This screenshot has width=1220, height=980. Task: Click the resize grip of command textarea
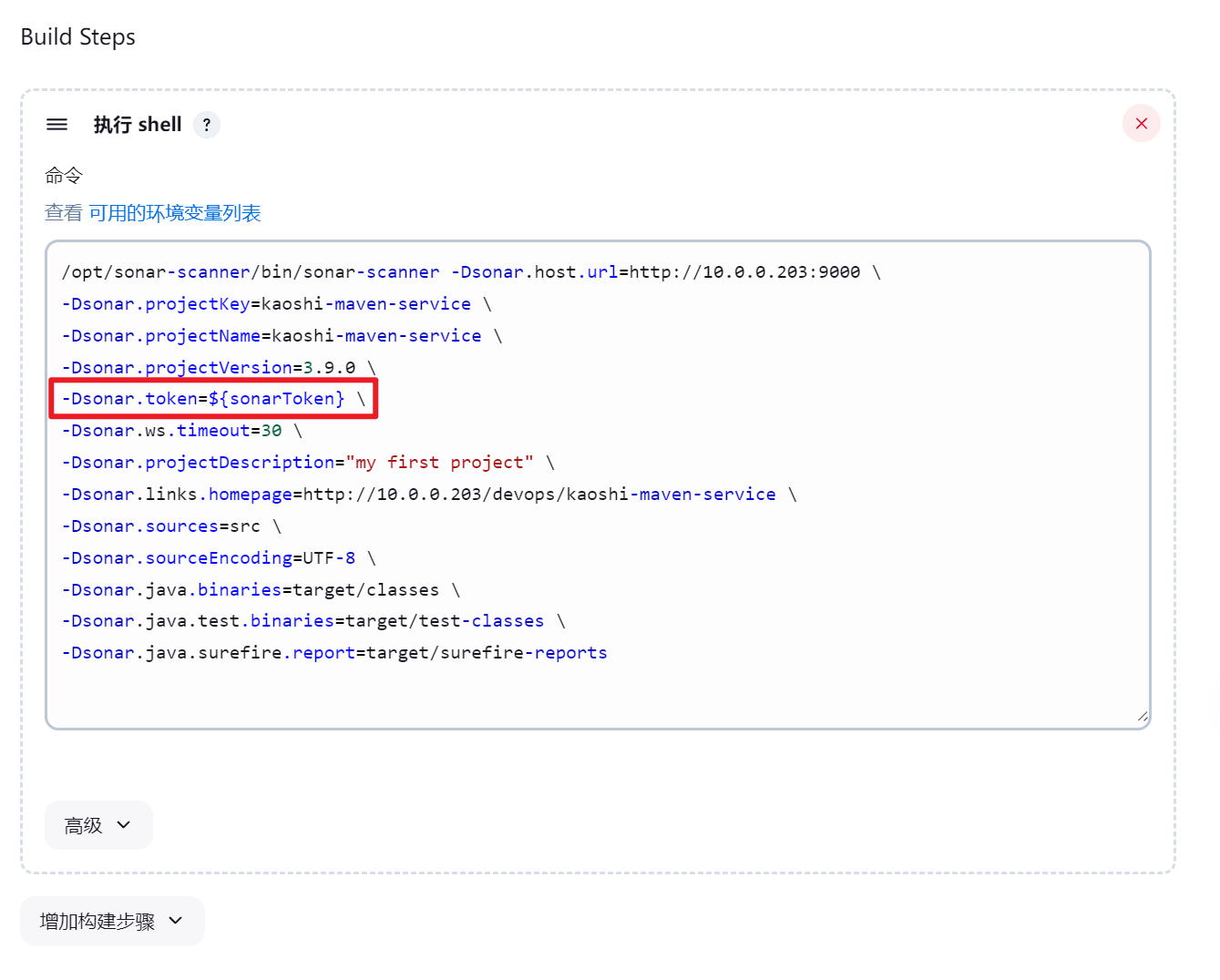pos(1142,717)
